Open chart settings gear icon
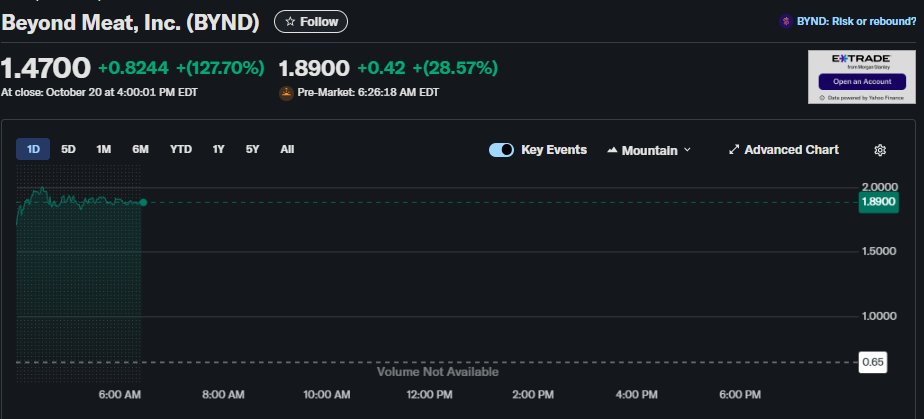The image size is (924, 419). (880, 150)
